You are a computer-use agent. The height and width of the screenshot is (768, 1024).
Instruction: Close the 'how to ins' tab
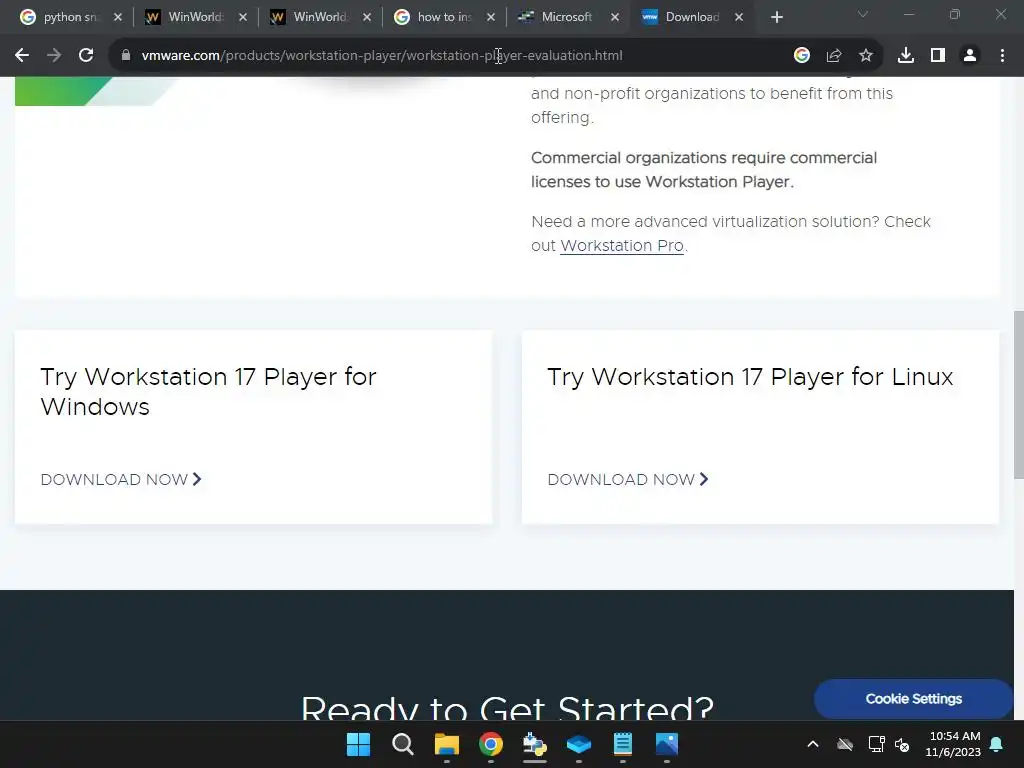tap(491, 18)
